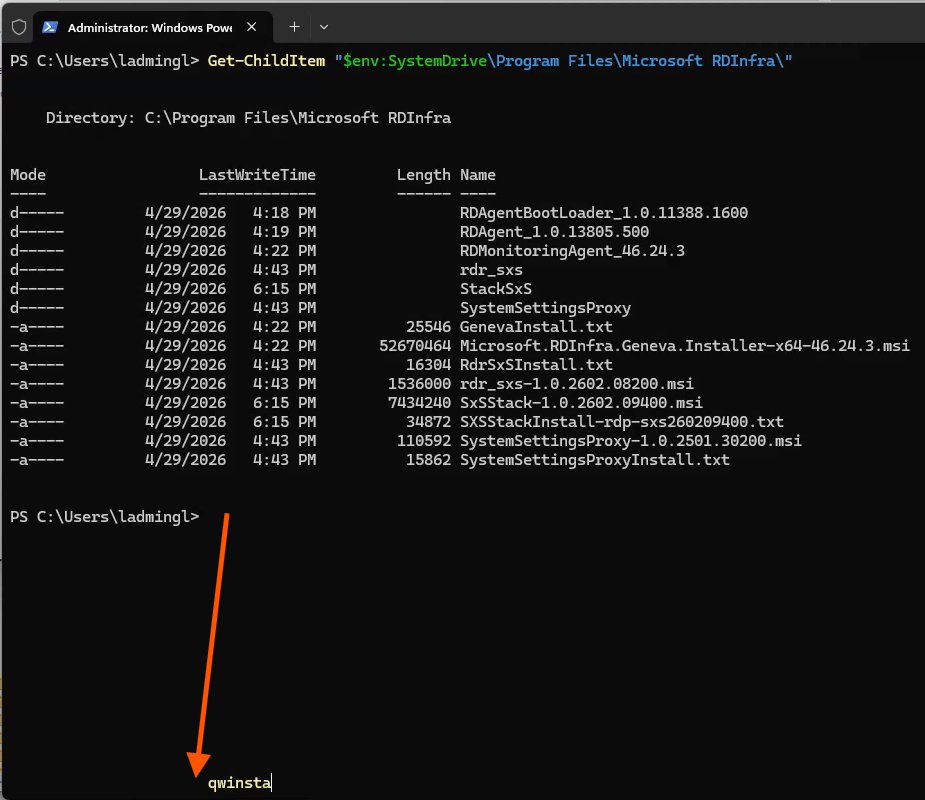Click RDAgent_1.0.13805.500 folder name
This screenshot has width=925, height=800.
tap(555, 232)
